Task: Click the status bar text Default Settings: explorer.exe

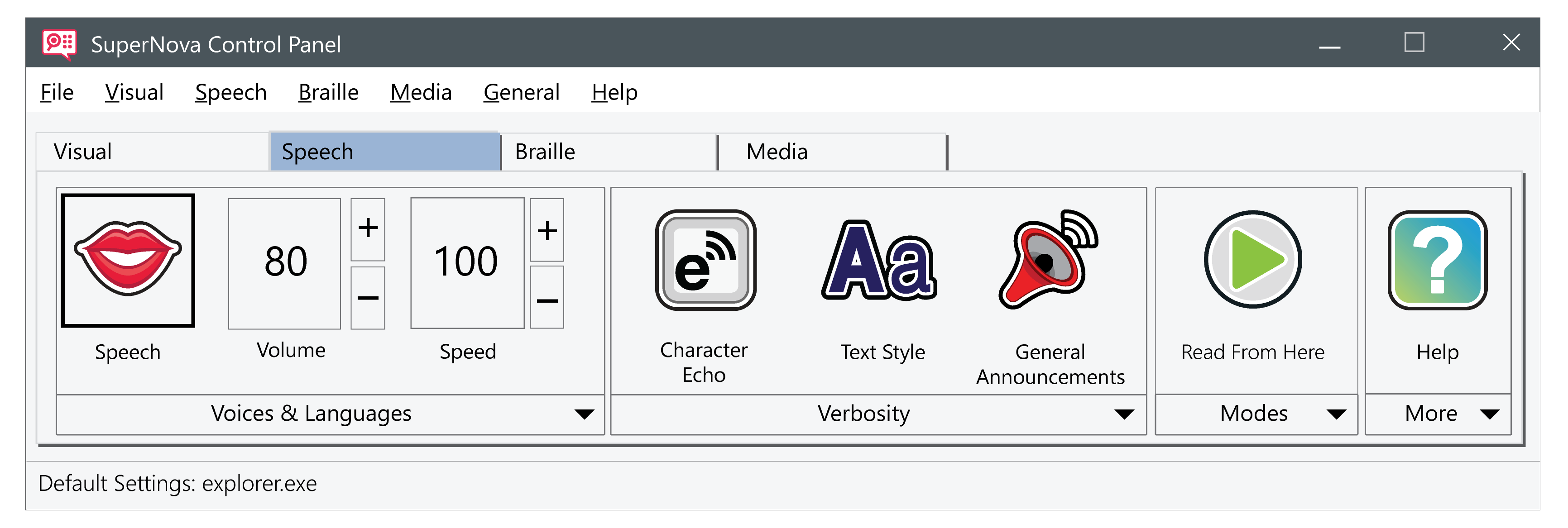Action: 177,484
